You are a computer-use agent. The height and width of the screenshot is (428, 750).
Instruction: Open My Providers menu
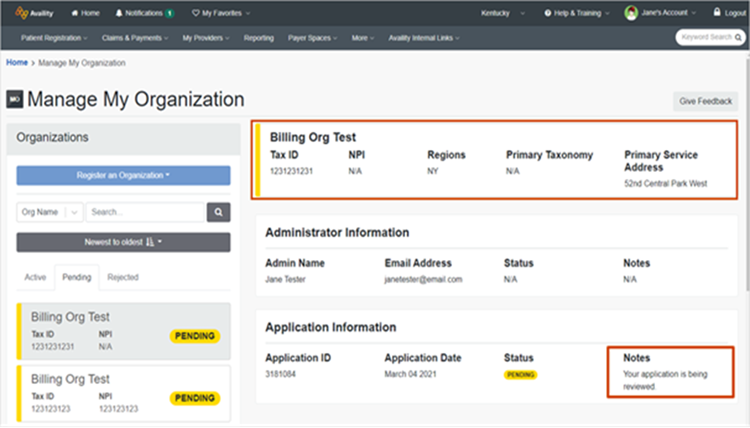click(206, 38)
